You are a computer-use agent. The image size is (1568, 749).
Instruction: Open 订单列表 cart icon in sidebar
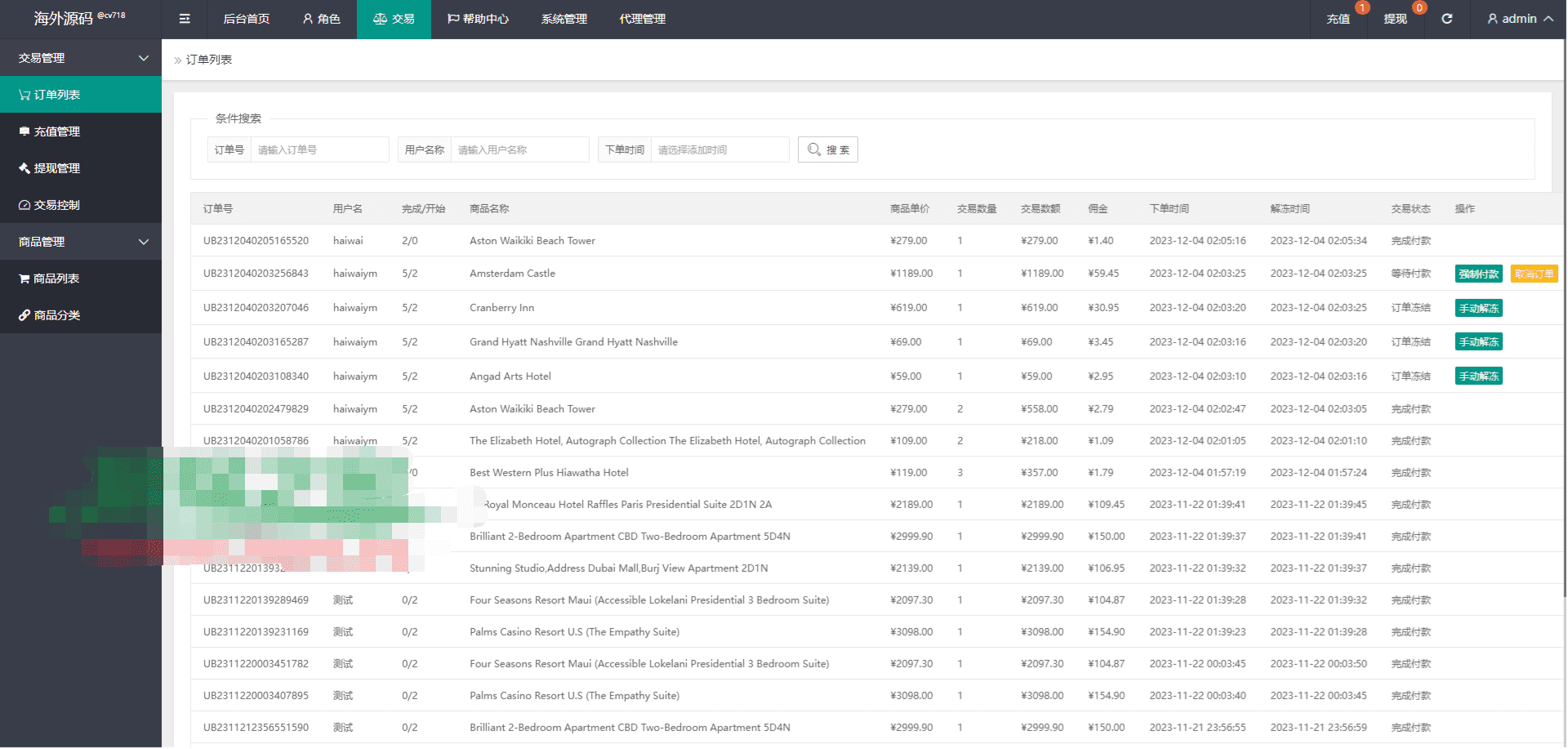(x=24, y=95)
